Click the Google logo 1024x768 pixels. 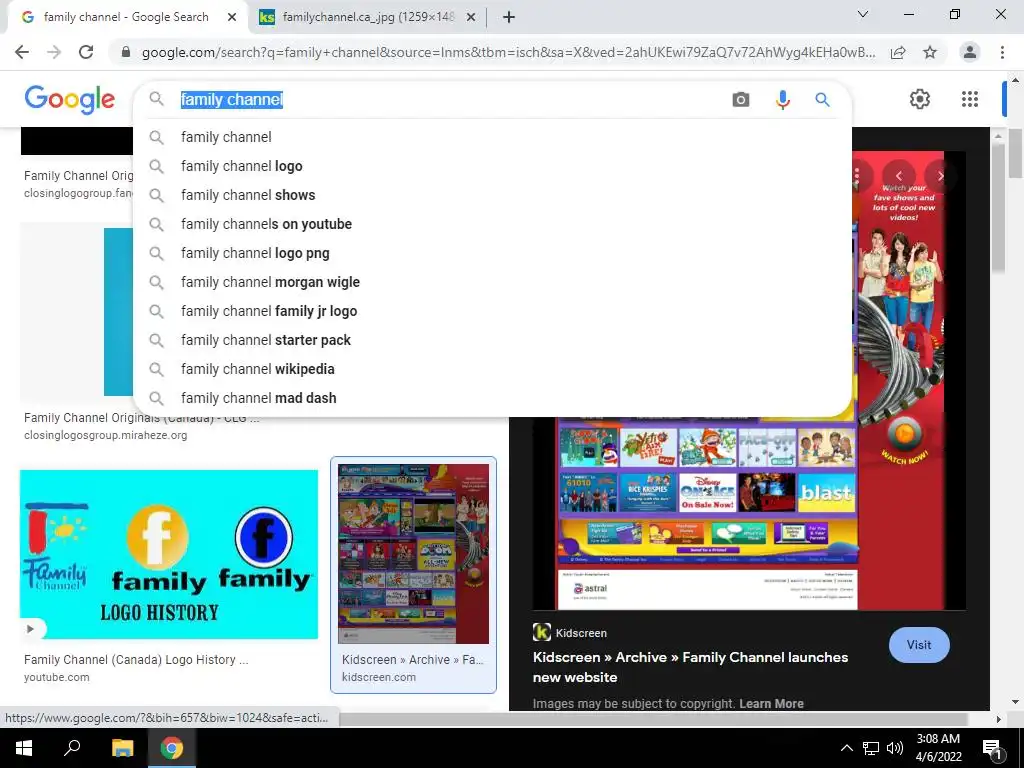click(70, 99)
